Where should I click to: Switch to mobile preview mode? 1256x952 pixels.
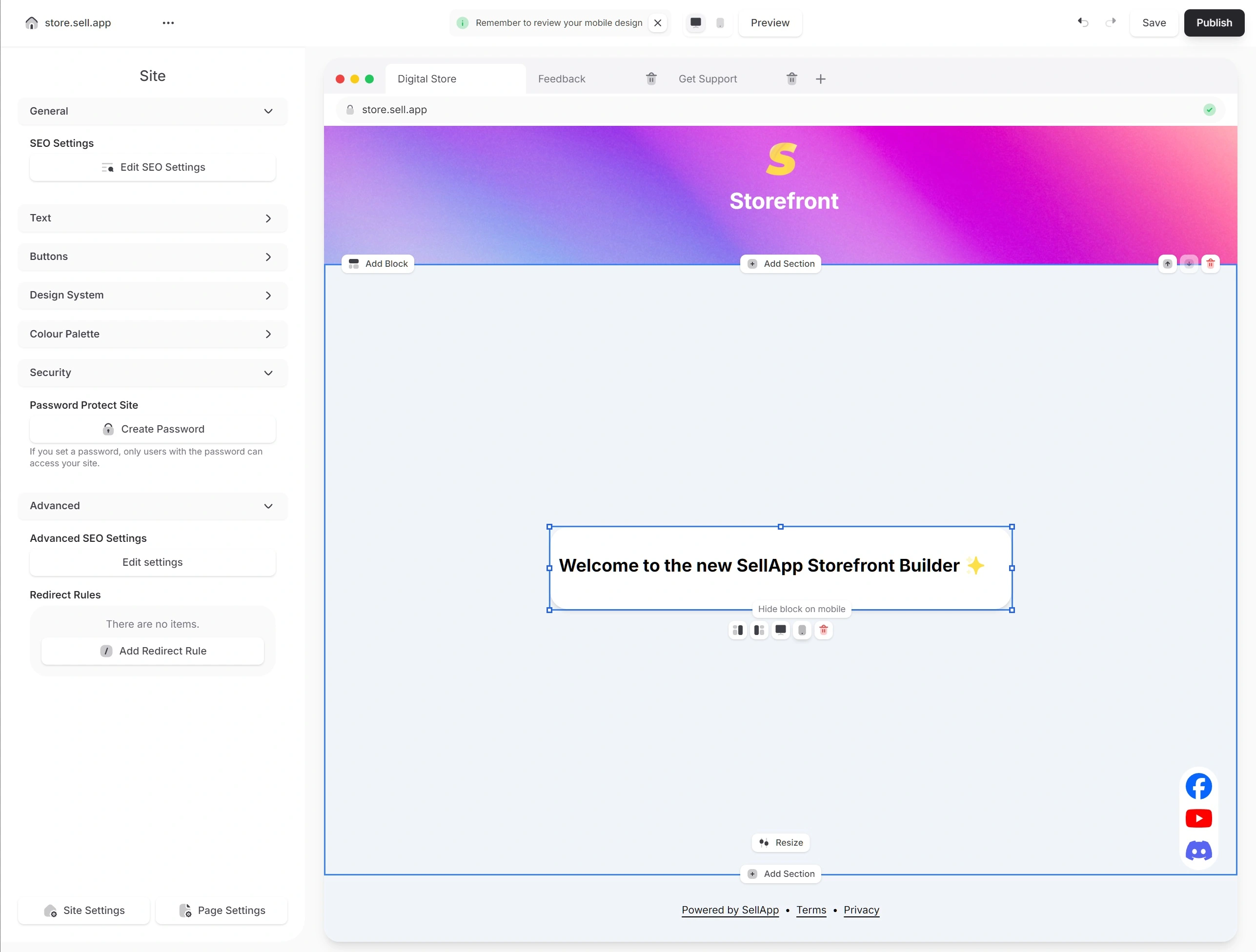point(720,23)
